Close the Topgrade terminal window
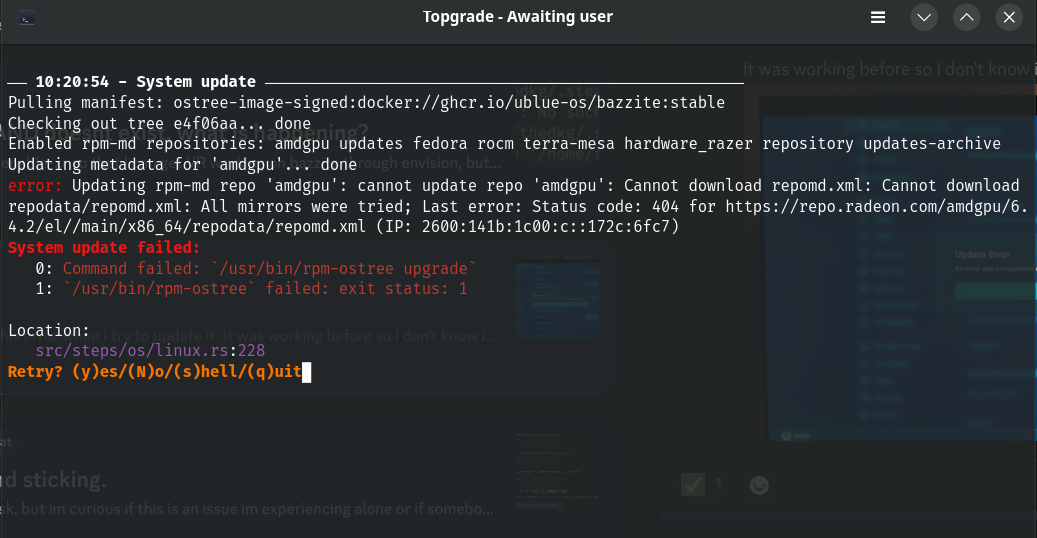The width and height of the screenshot is (1037, 538). [1009, 17]
